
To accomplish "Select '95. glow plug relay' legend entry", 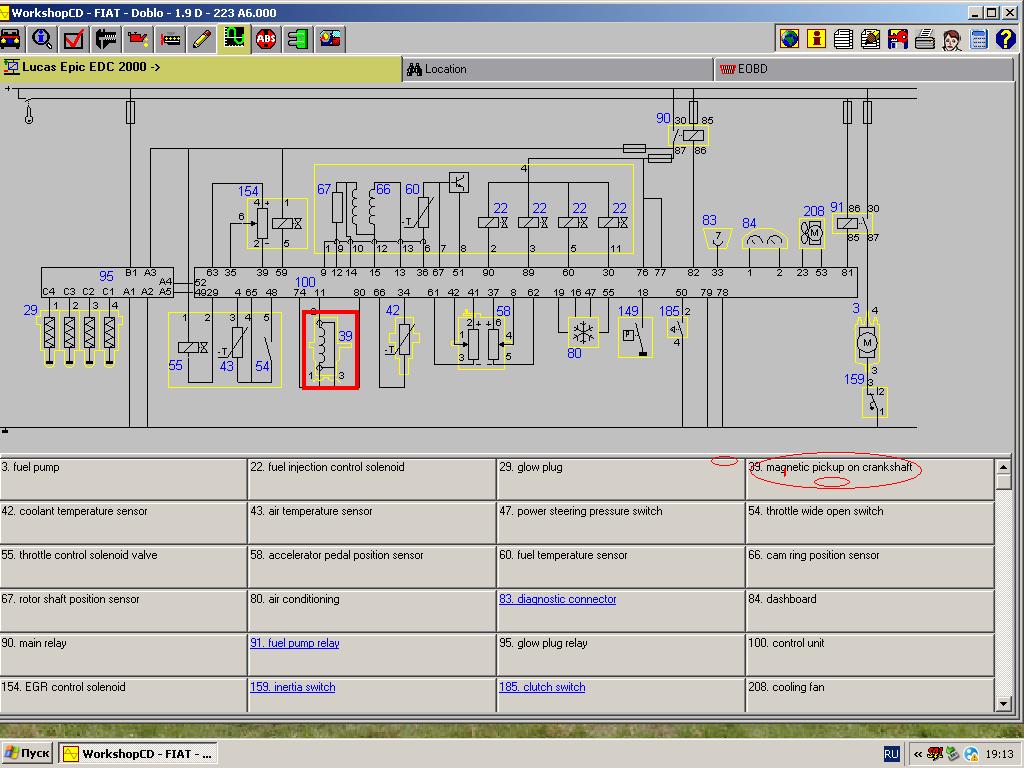I will [x=621, y=654].
